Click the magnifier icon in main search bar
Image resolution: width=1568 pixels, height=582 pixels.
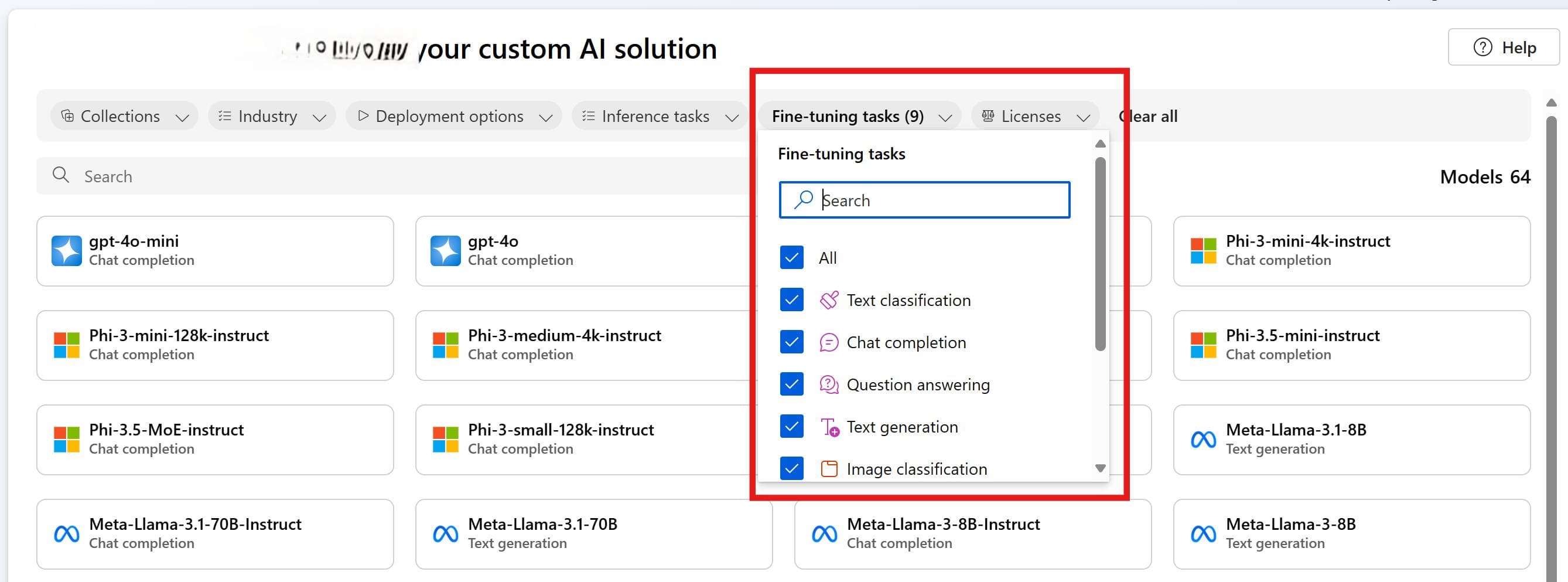61,175
